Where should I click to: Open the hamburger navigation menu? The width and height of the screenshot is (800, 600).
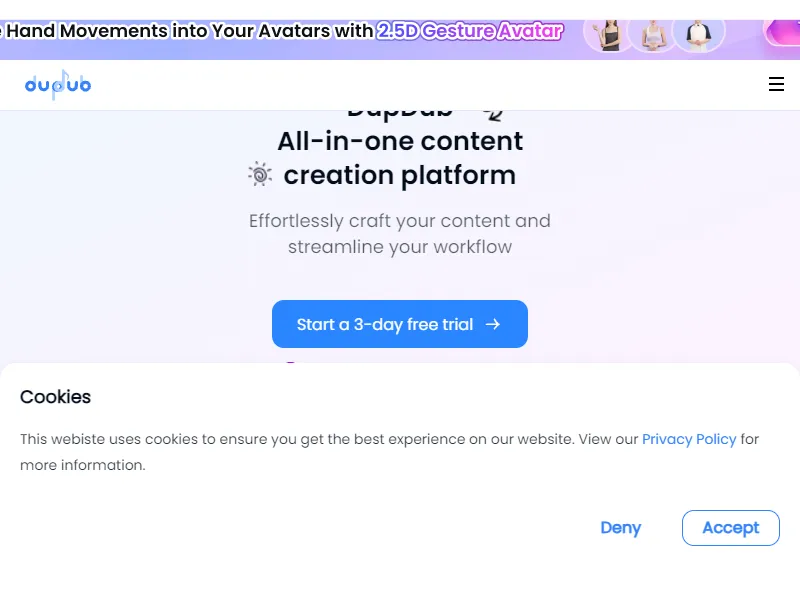tap(776, 84)
